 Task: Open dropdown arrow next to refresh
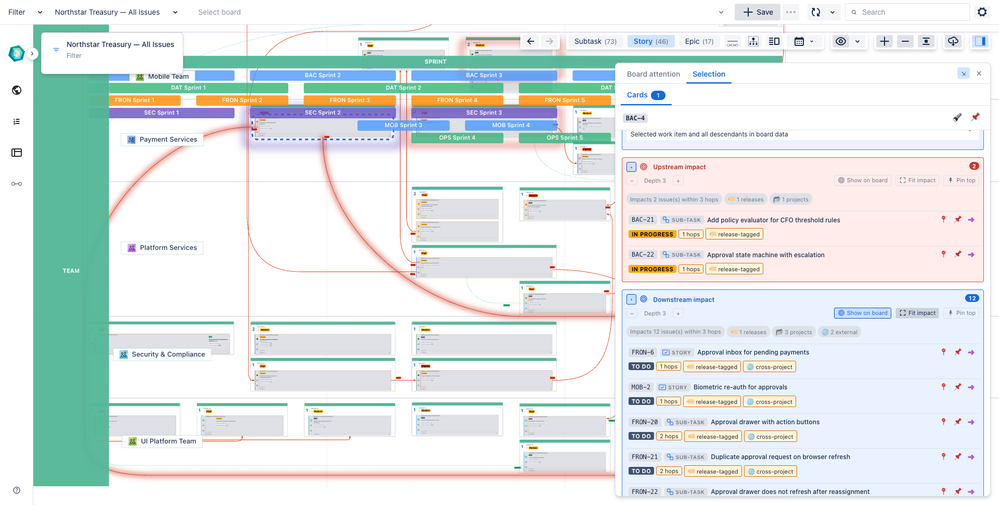pos(832,12)
